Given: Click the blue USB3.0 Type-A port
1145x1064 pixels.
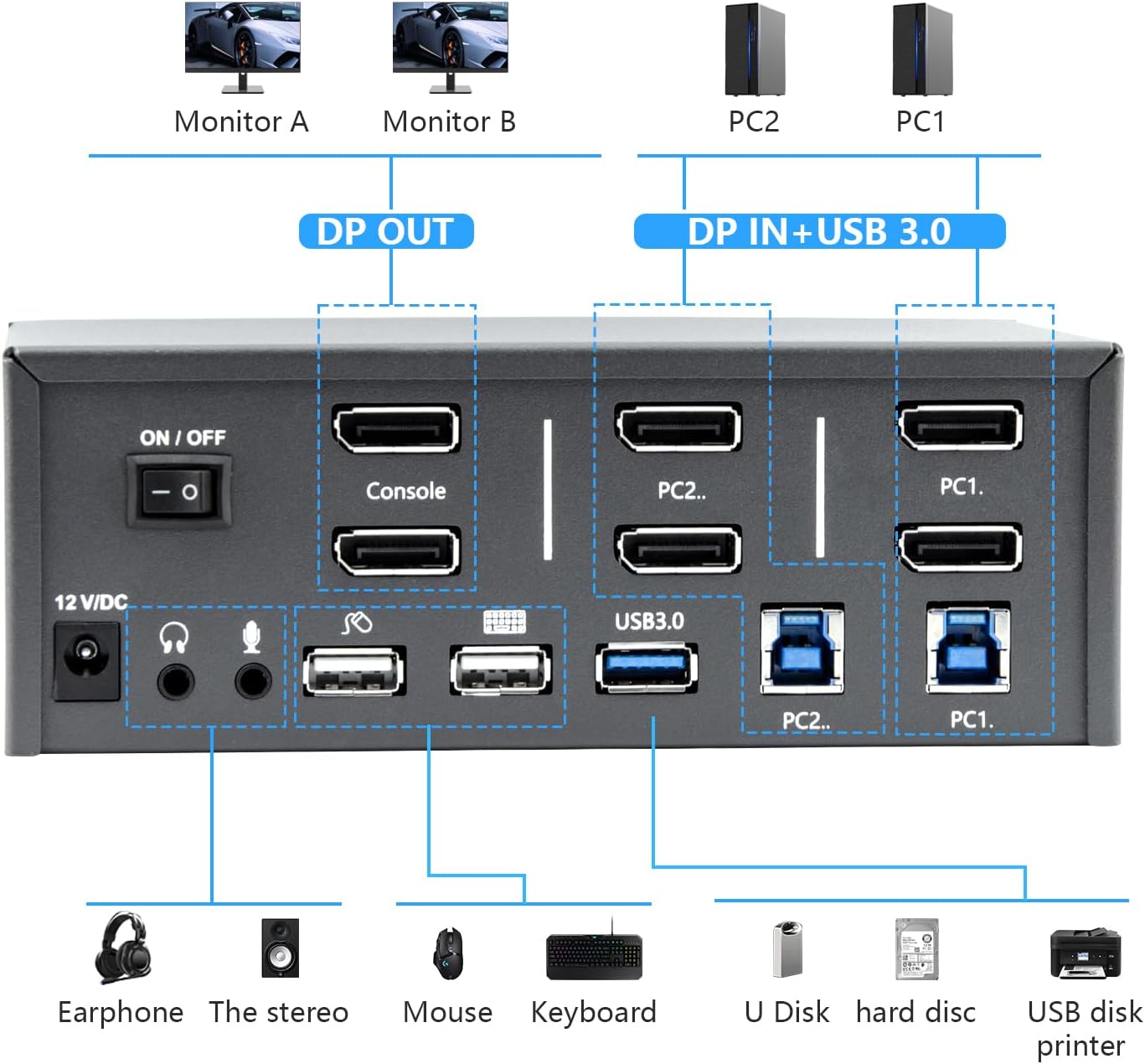Looking at the screenshot, I should tap(647, 669).
